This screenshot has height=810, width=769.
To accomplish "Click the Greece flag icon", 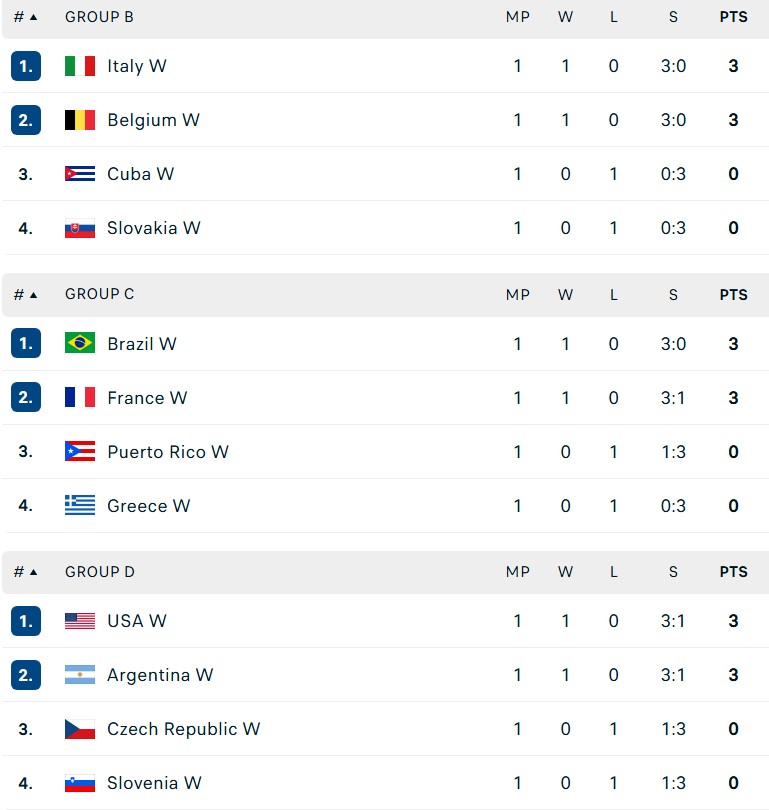I will 80,505.
